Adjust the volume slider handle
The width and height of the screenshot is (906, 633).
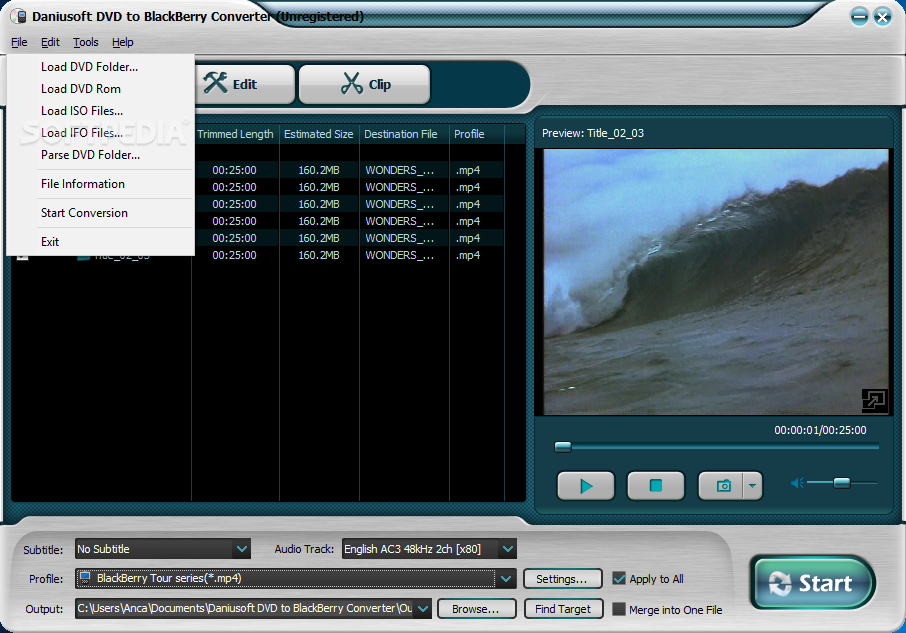(842, 483)
